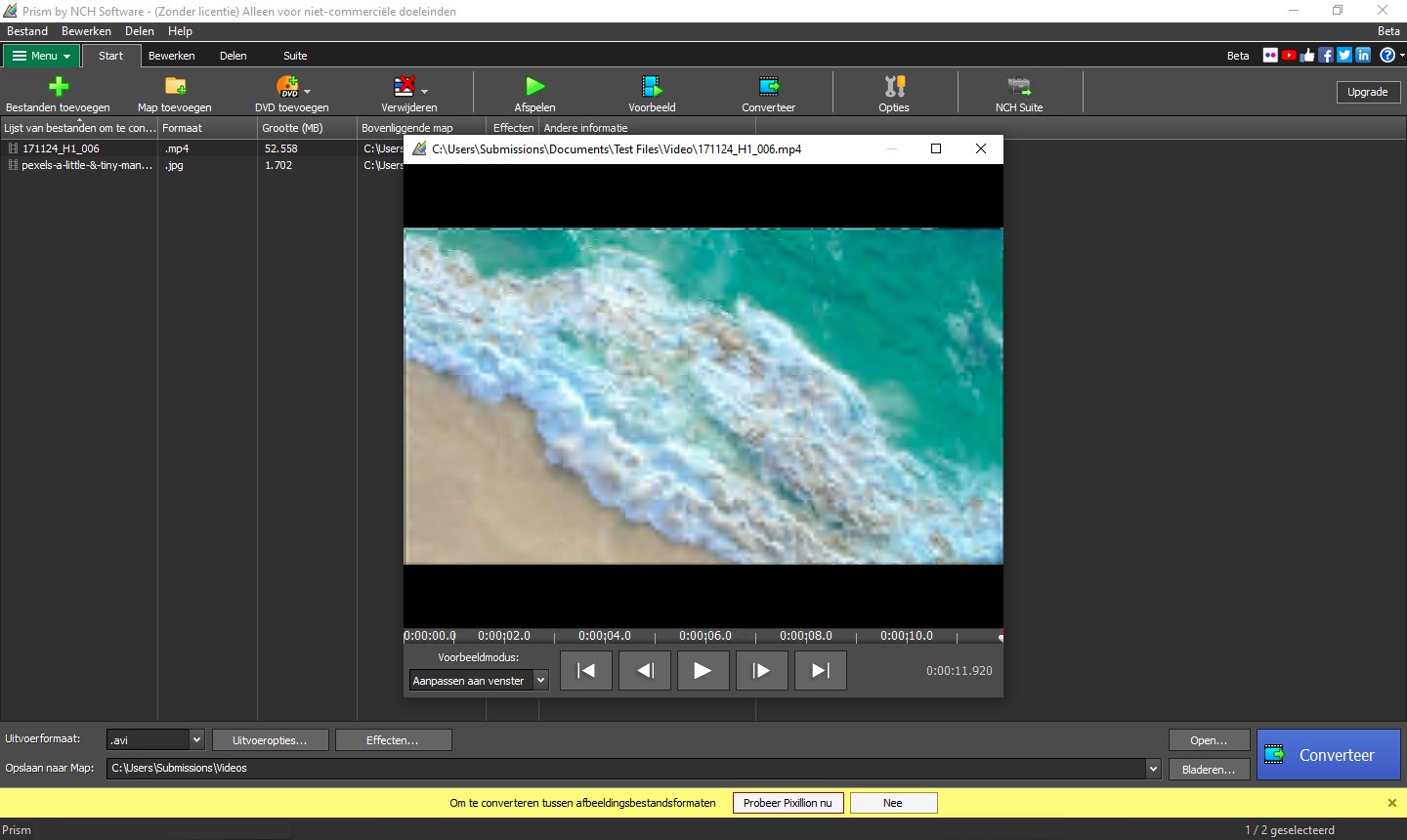1407x840 pixels.
Task: Click the Uitvoeropties... button
Action: click(270, 740)
